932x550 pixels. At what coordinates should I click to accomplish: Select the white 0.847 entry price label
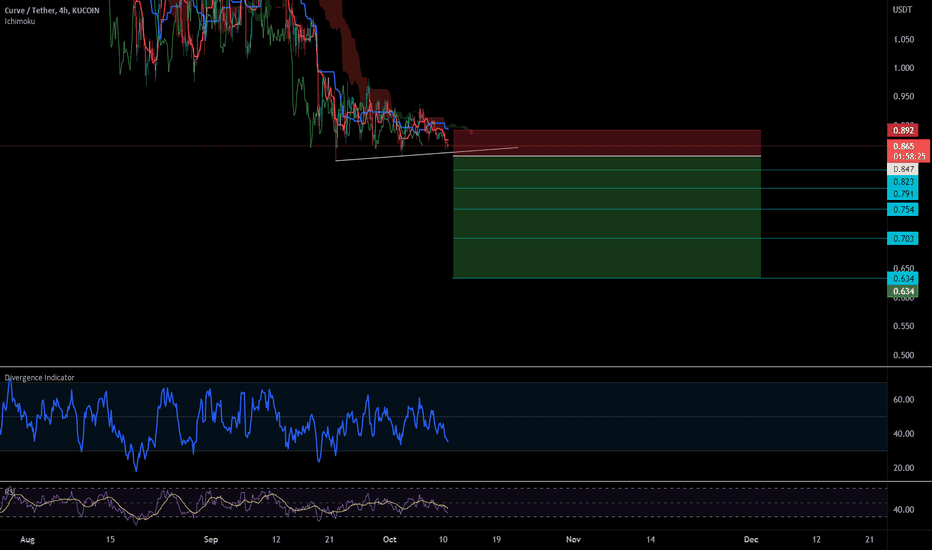pyautogui.click(x=902, y=169)
